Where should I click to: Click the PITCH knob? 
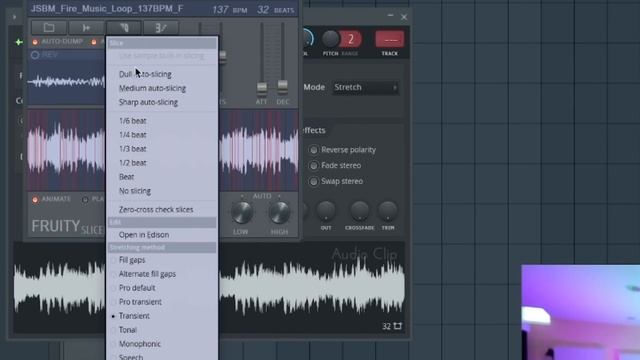330,39
